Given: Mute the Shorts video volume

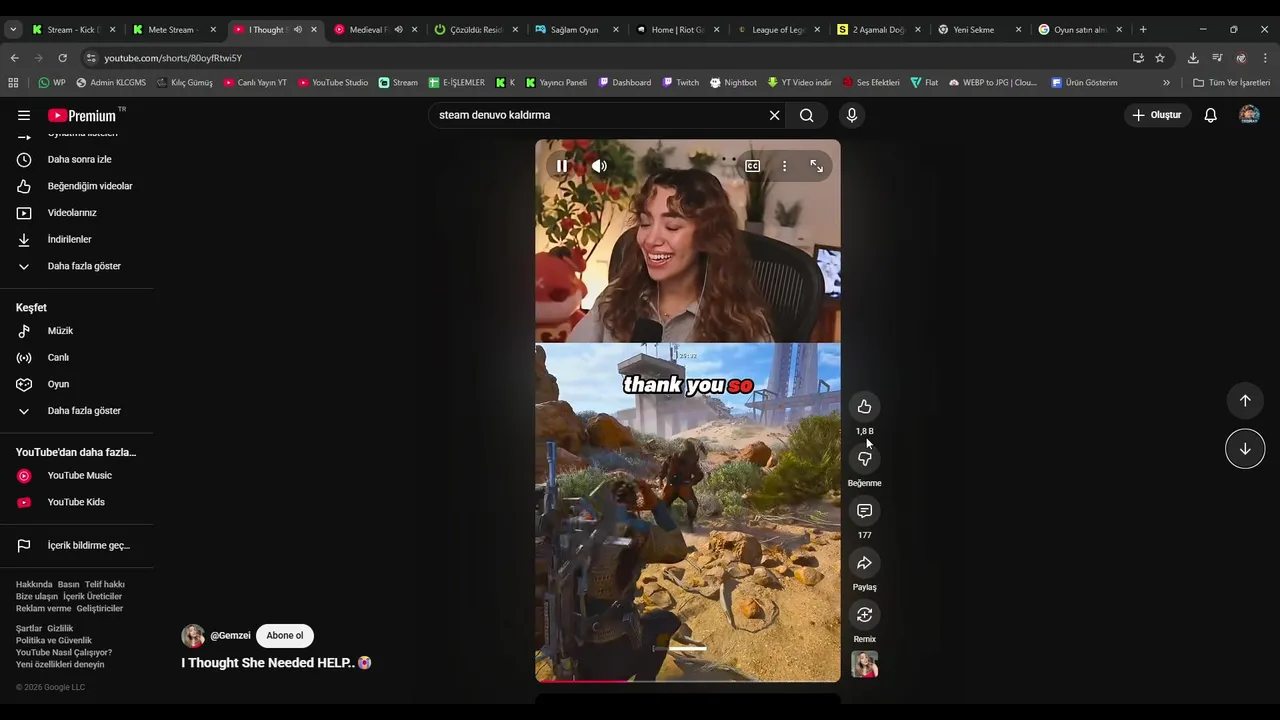Looking at the screenshot, I should (x=599, y=166).
